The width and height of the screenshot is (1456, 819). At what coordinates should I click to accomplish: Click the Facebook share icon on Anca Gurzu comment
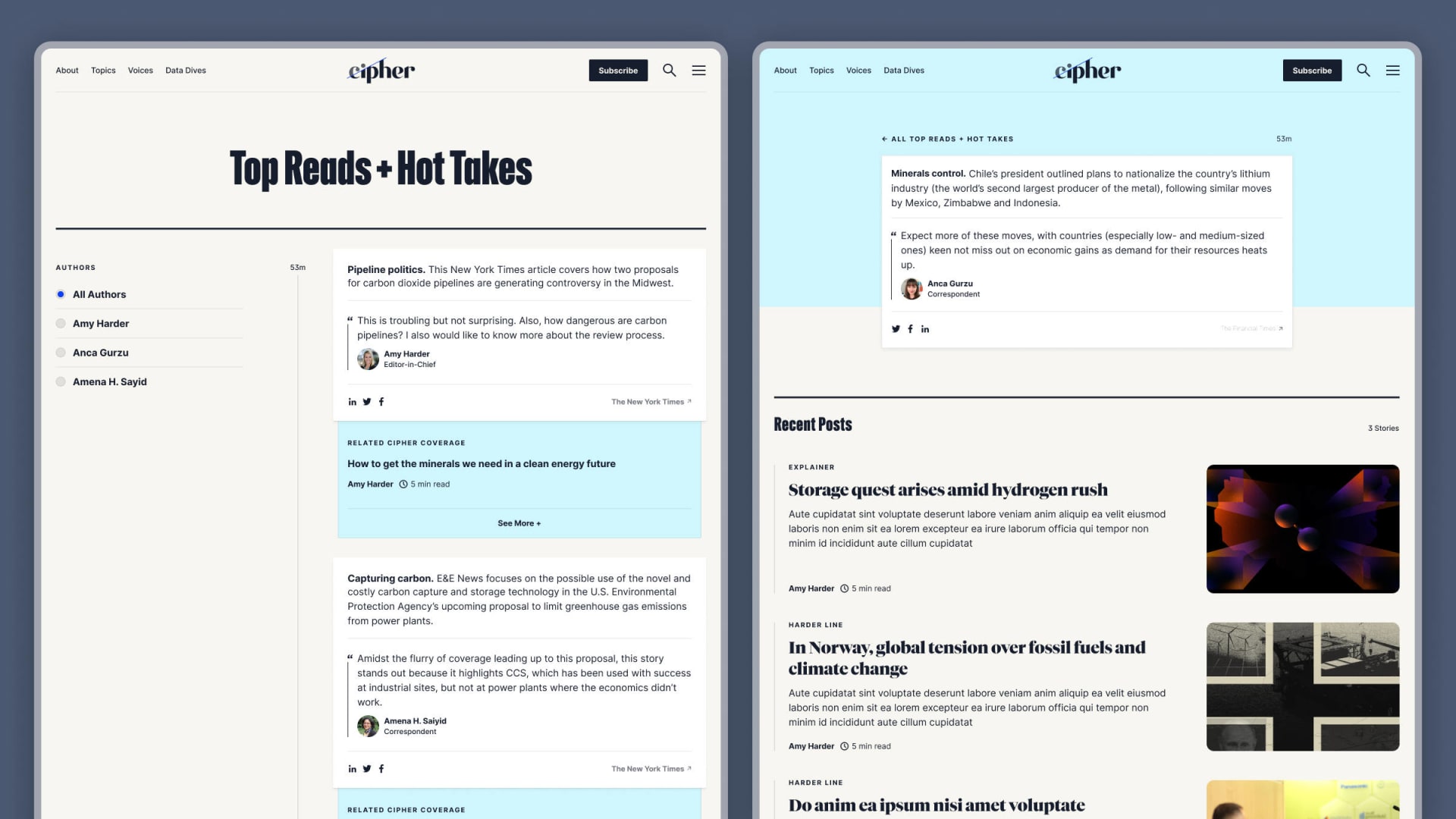coord(910,328)
